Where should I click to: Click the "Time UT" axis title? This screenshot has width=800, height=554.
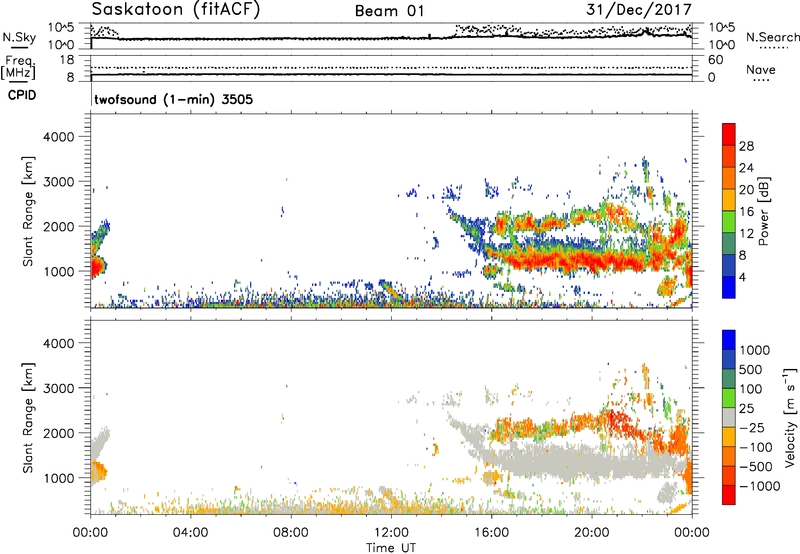click(391, 548)
